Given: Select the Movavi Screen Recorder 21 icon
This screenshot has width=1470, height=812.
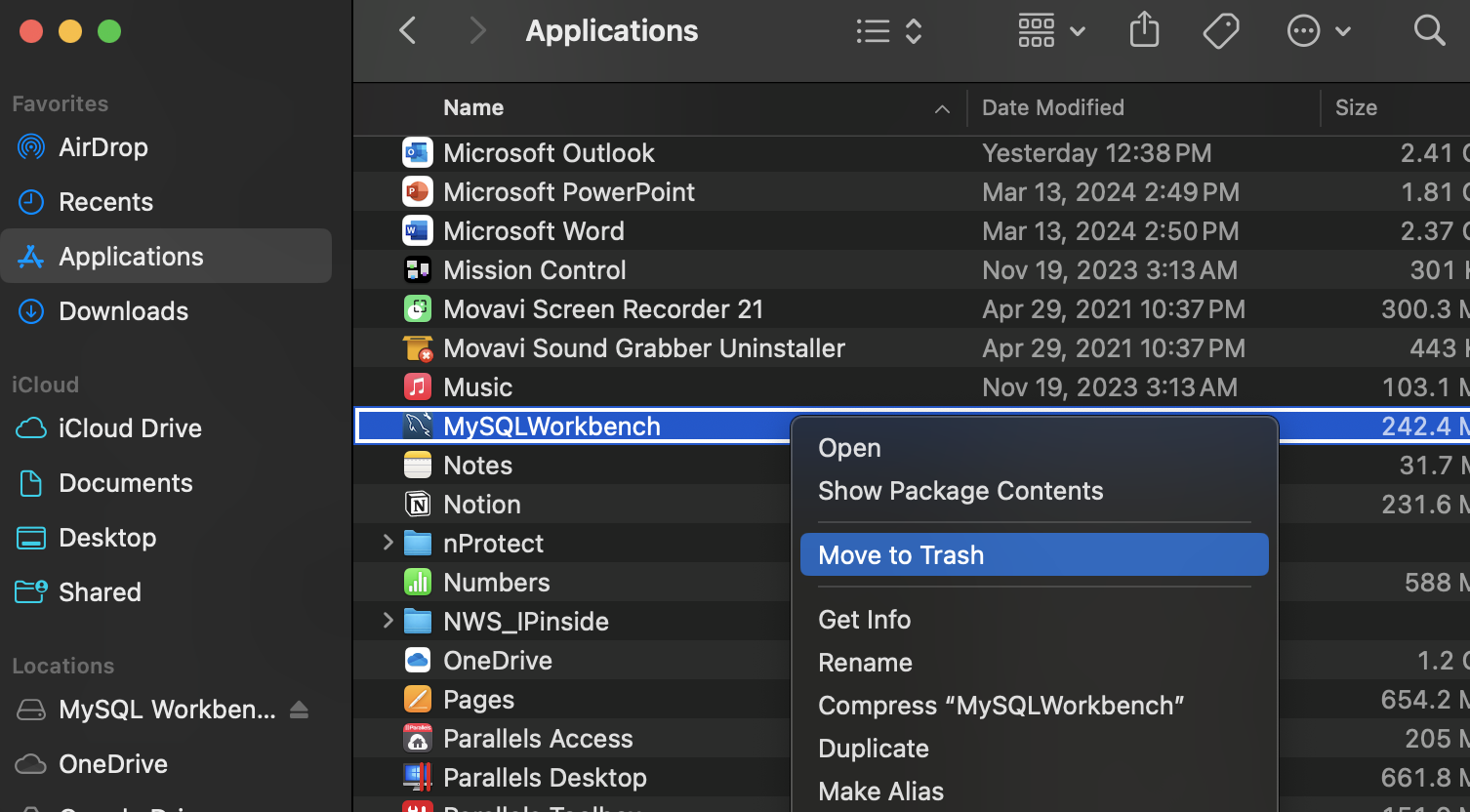Looking at the screenshot, I should [418, 309].
